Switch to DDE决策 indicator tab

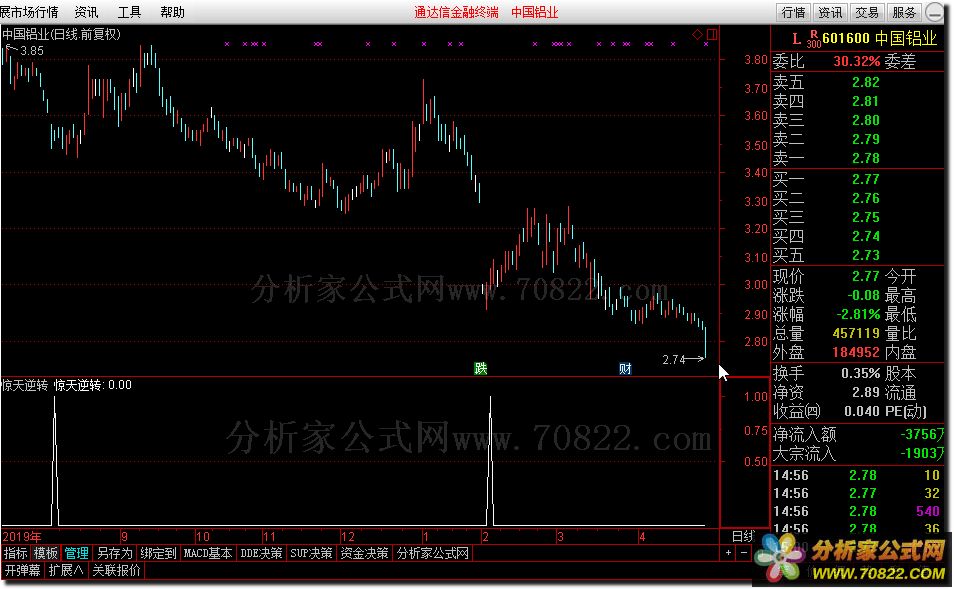tap(262, 553)
